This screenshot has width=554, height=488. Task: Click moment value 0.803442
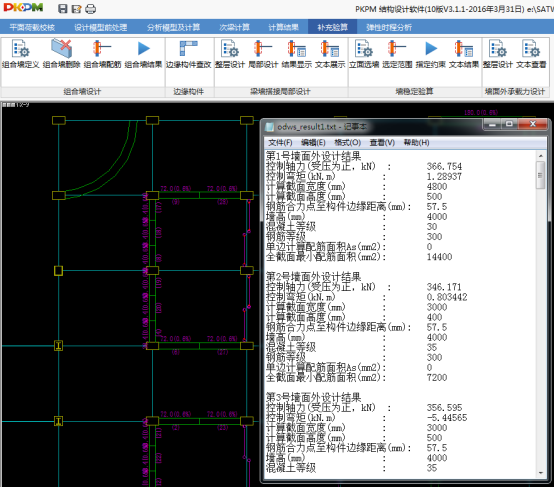pos(447,297)
